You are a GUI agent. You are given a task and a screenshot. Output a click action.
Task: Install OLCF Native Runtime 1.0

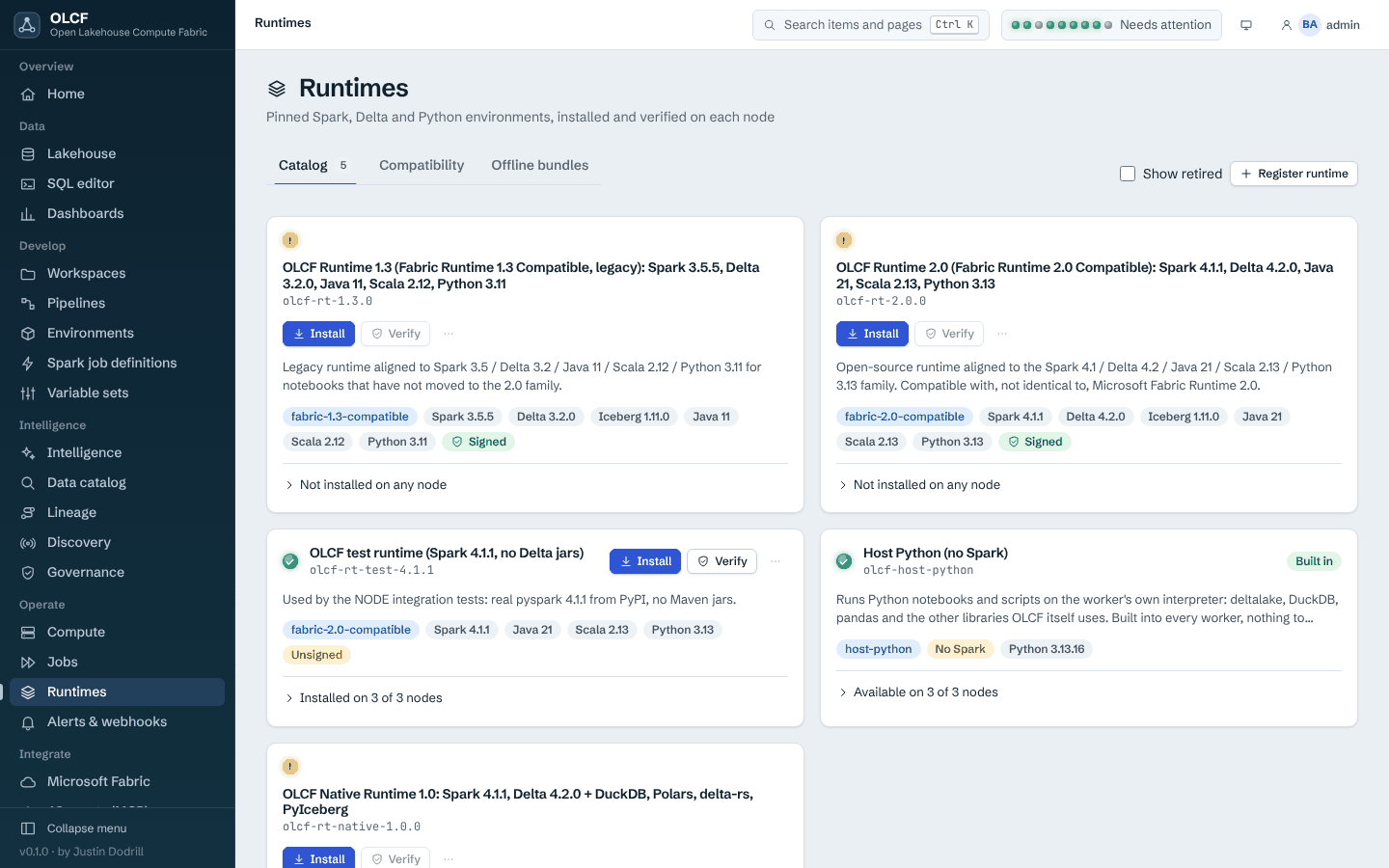coord(318,858)
